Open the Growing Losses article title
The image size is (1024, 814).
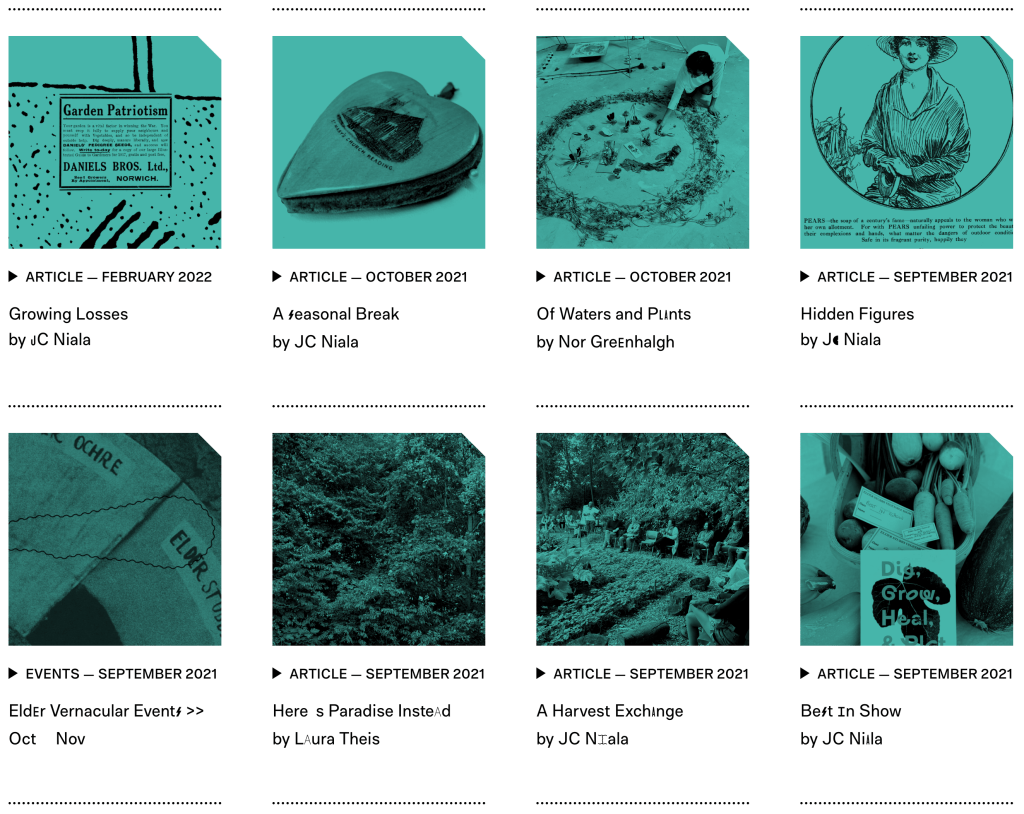69,314
